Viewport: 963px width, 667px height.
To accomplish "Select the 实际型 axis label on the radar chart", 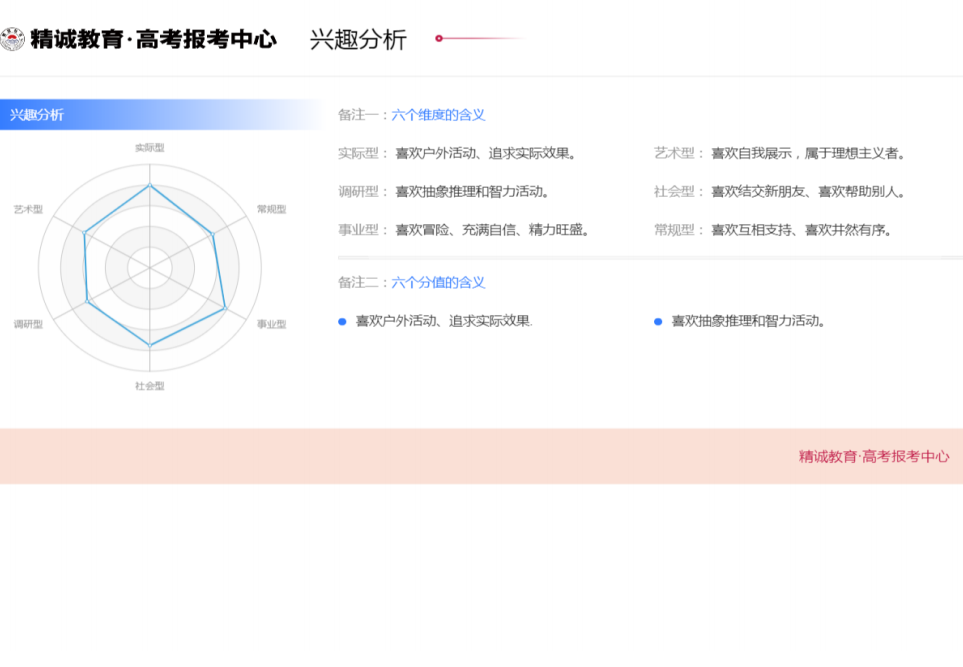I will click(x=150, y=147).
